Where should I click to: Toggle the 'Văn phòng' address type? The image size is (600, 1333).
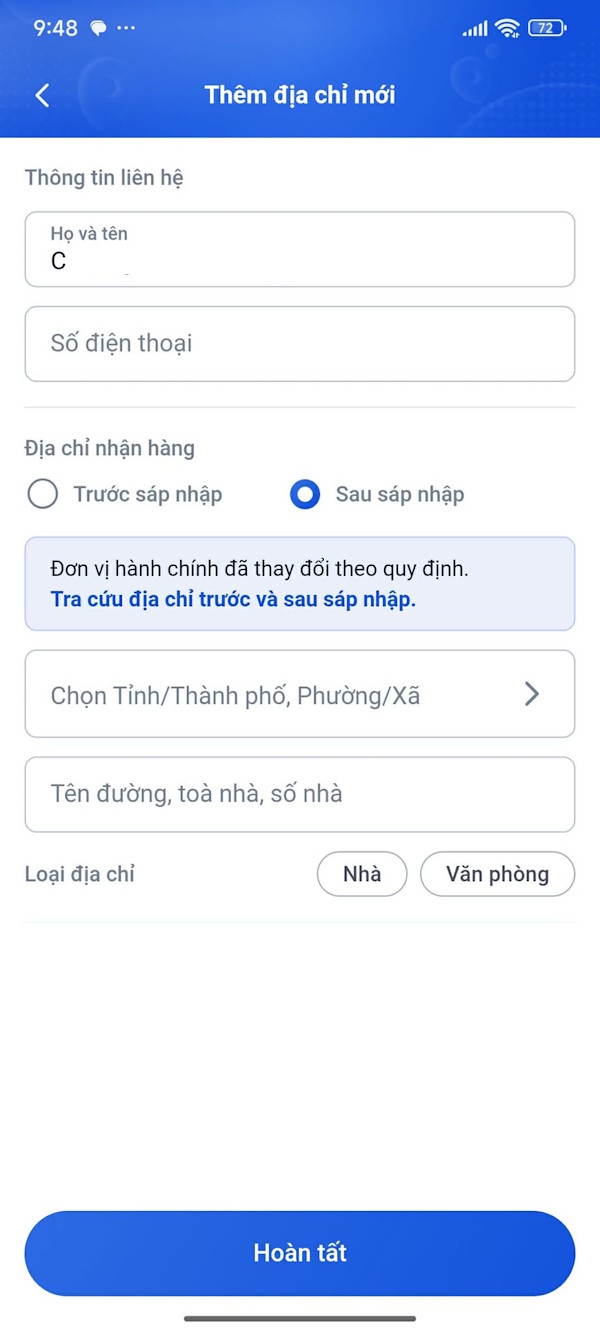tap(497, 874)
